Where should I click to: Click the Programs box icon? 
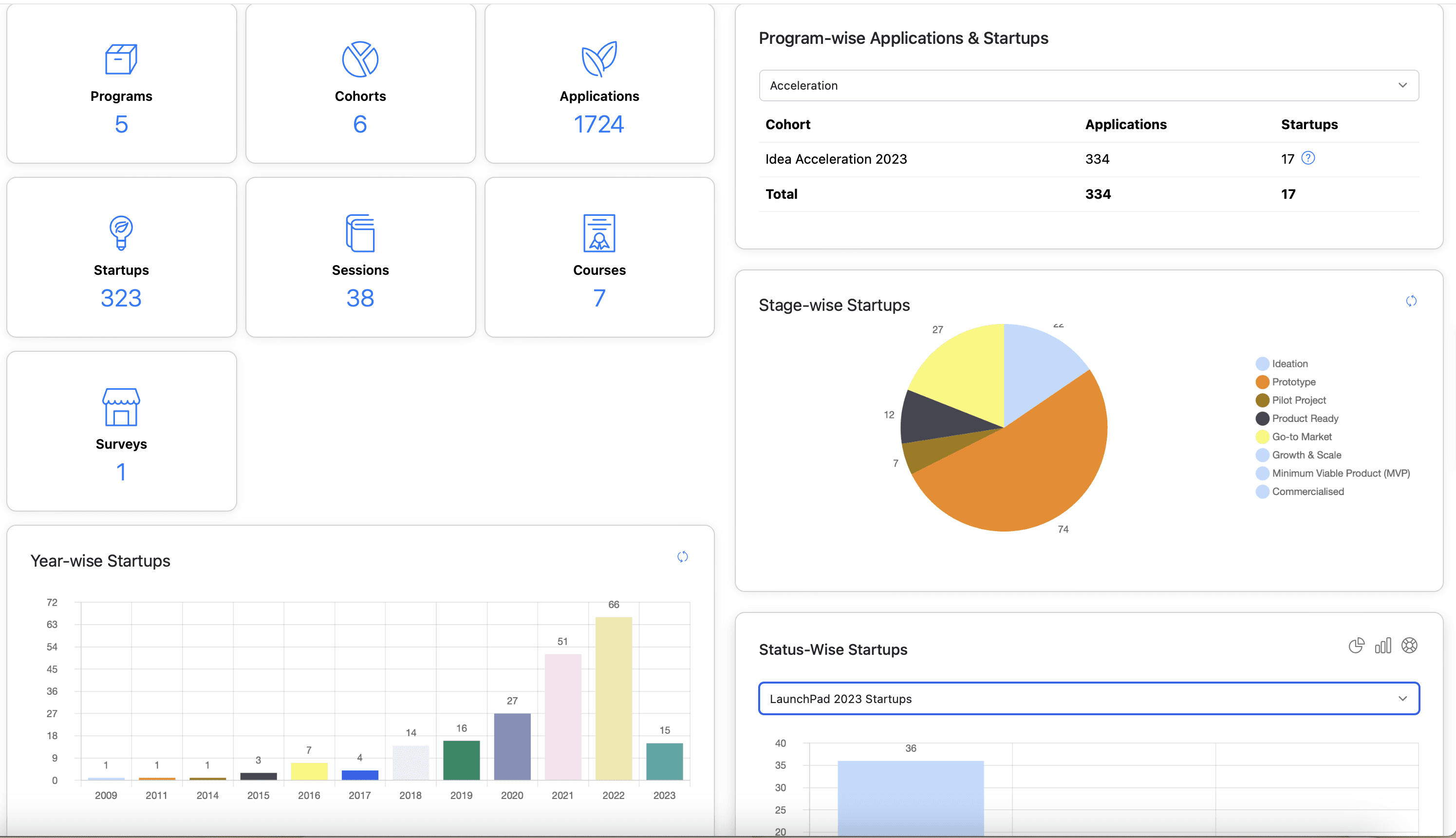pos(121,59)
